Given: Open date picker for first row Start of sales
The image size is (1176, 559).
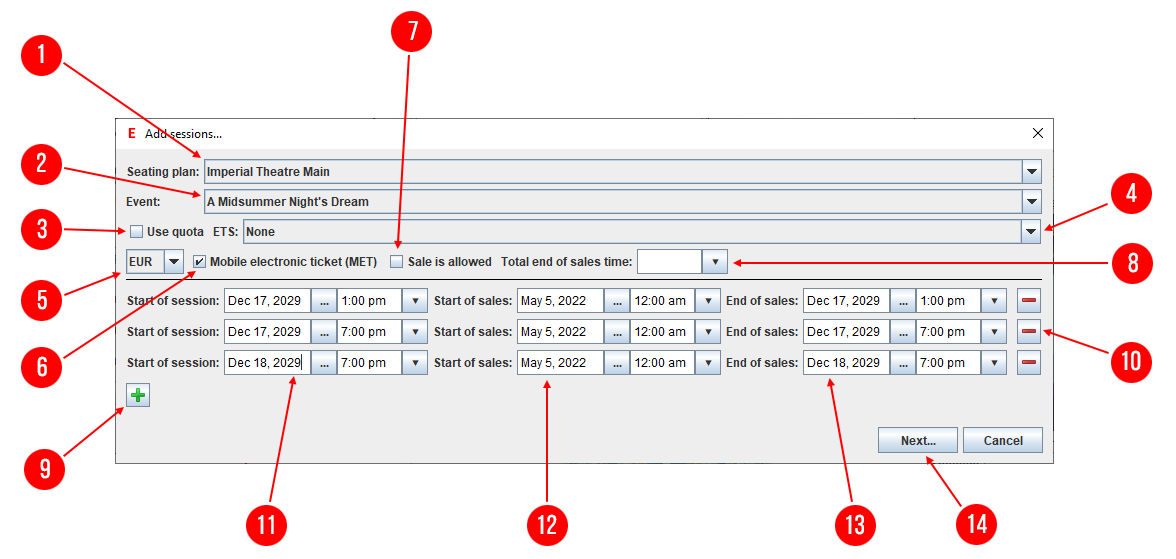Looking at the screenshot, I should [x=617, y=301].
